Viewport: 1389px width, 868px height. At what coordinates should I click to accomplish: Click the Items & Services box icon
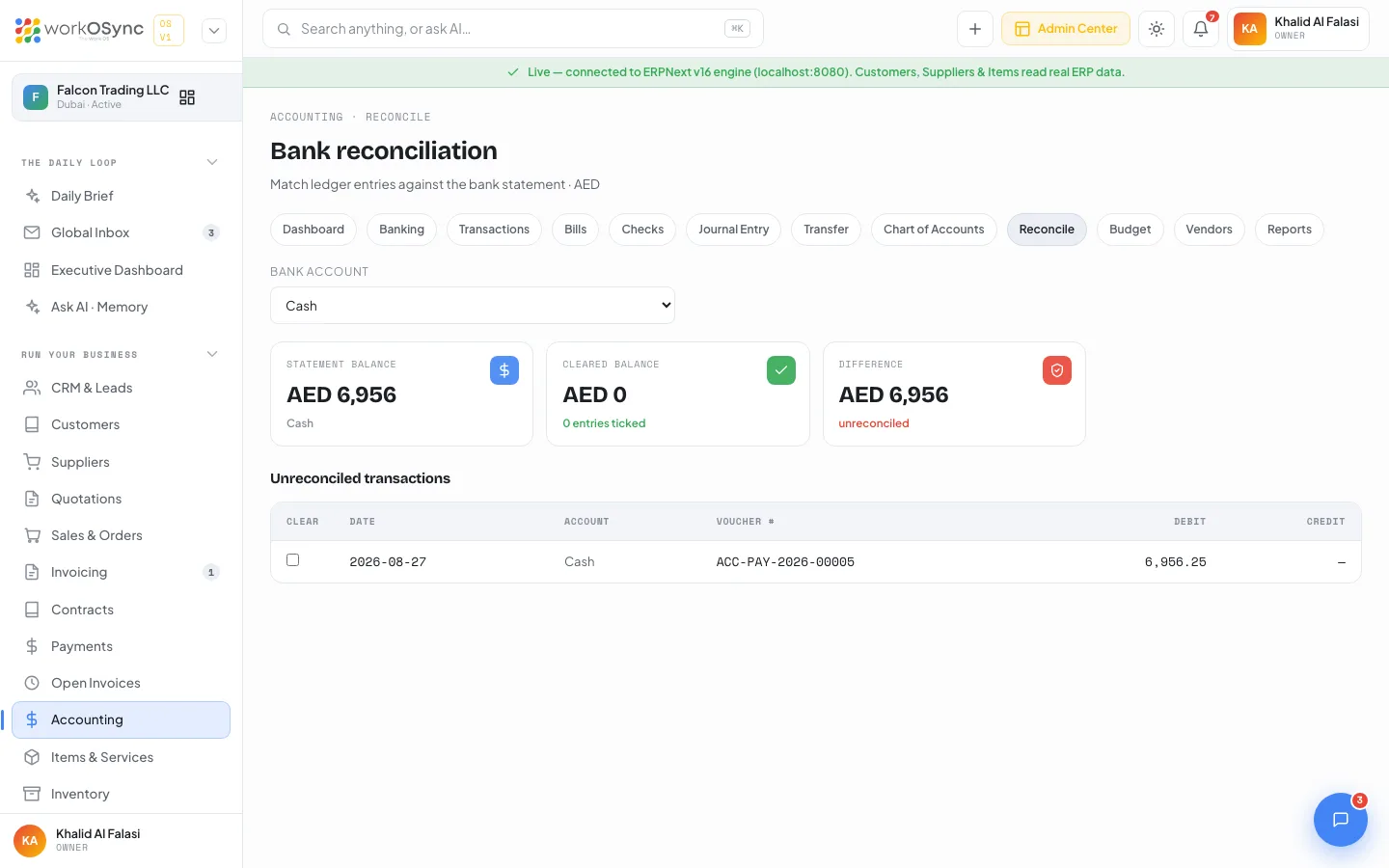(x=32, y=757)
